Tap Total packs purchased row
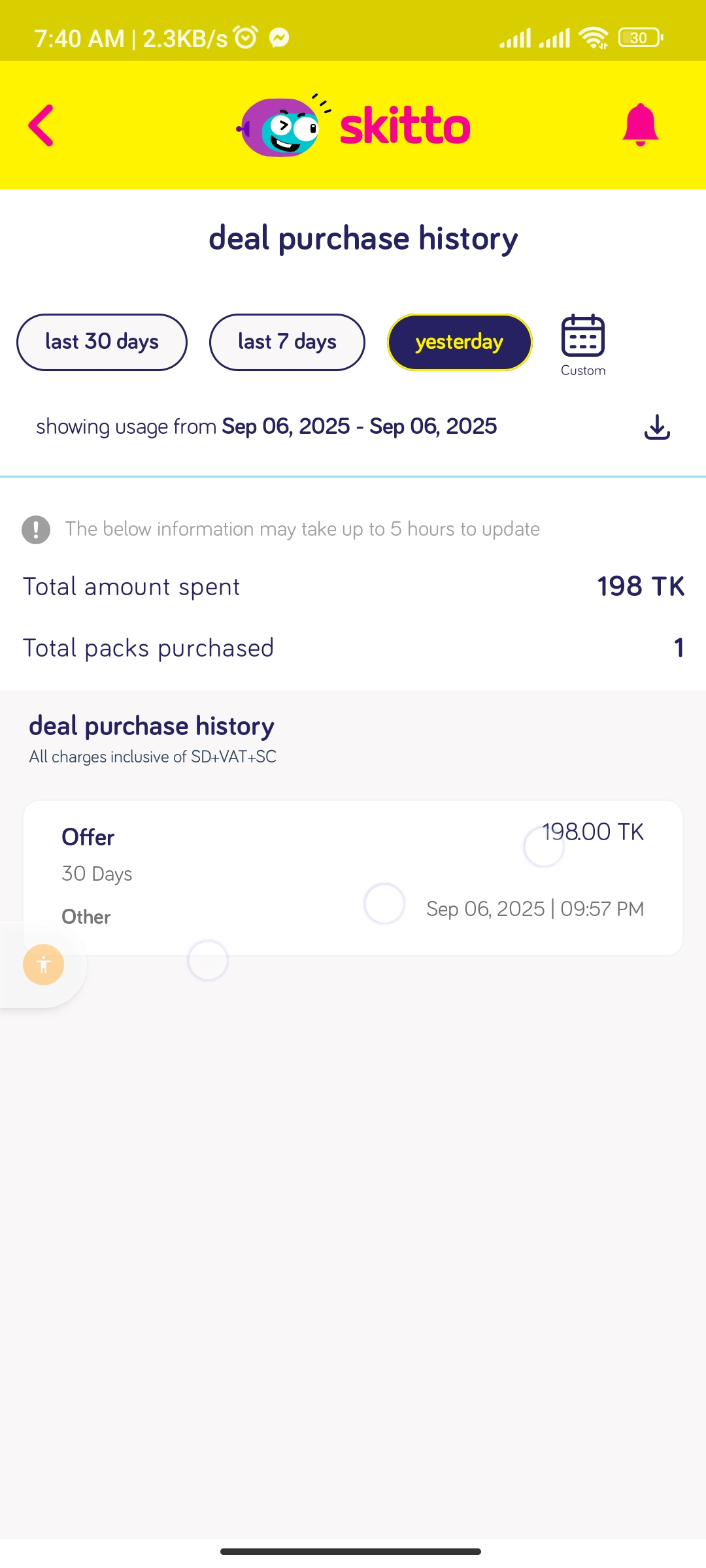 (353, 648)
